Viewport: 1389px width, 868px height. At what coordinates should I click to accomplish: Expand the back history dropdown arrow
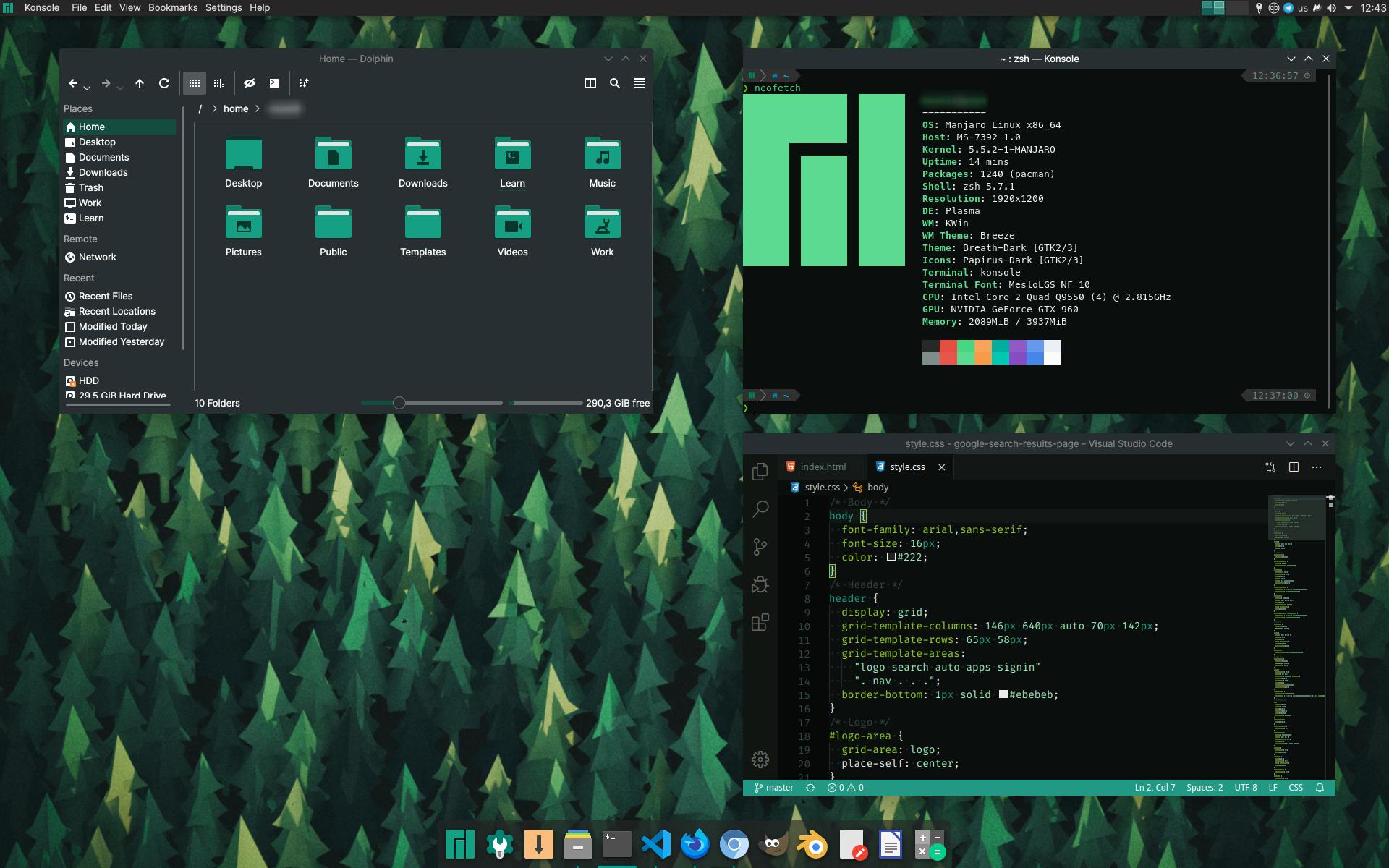click(x=87, y=88)
